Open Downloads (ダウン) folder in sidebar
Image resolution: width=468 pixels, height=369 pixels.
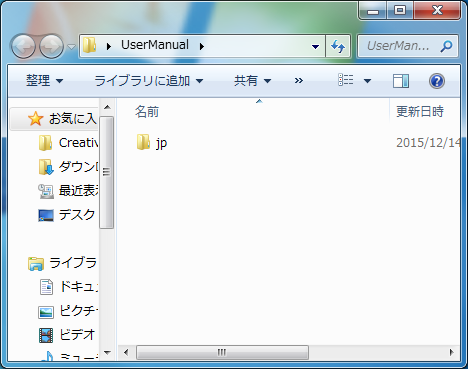(x=68, y=167)
